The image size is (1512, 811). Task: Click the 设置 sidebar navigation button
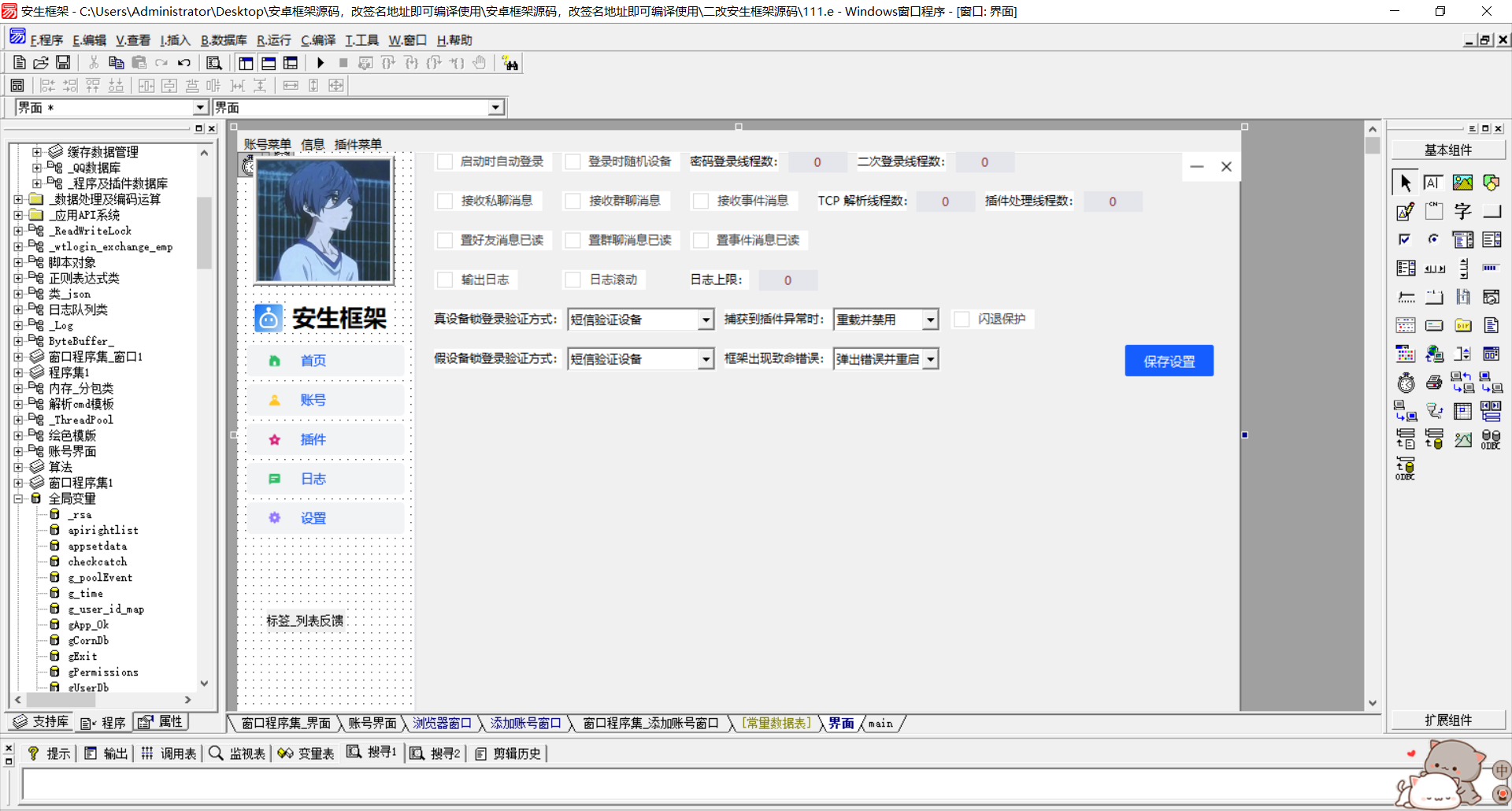pos(313,518)
